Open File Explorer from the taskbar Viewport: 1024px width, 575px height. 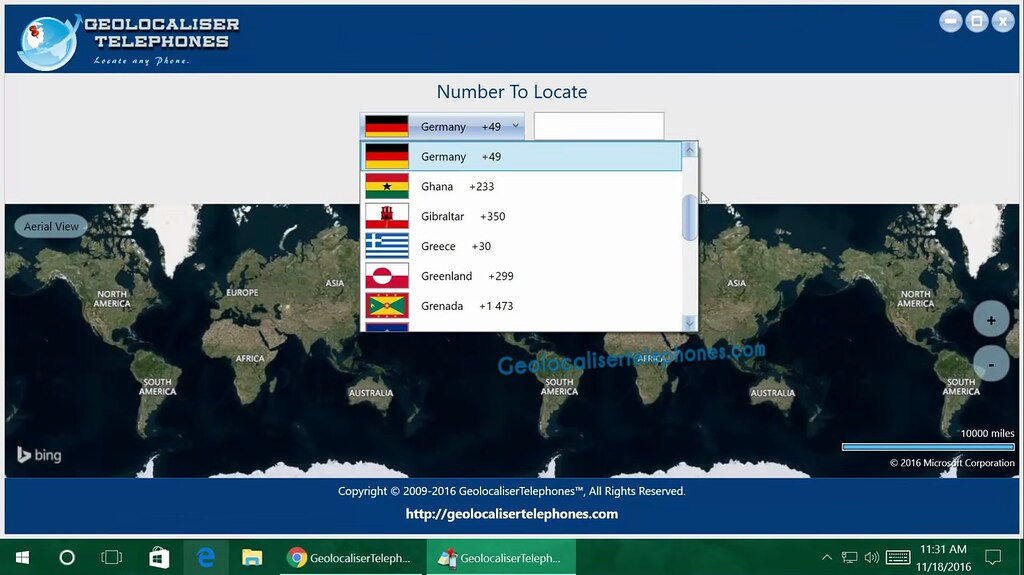(x=251, y=557)
